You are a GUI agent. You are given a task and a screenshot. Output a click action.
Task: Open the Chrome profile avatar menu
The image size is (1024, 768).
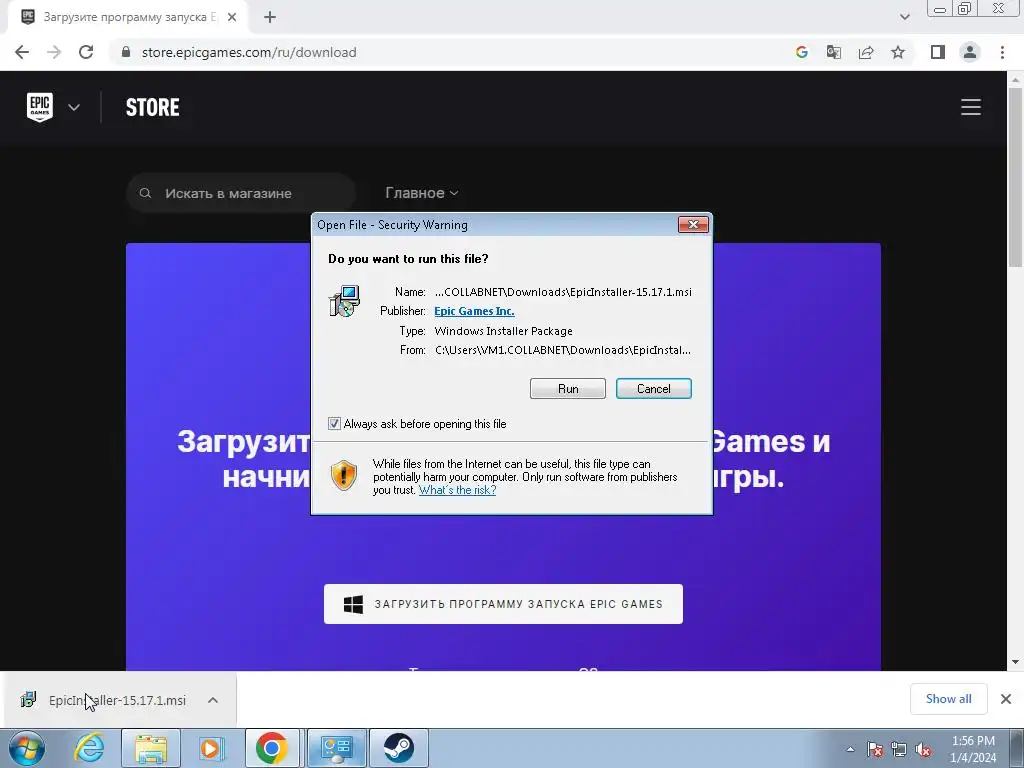(970, 52)
